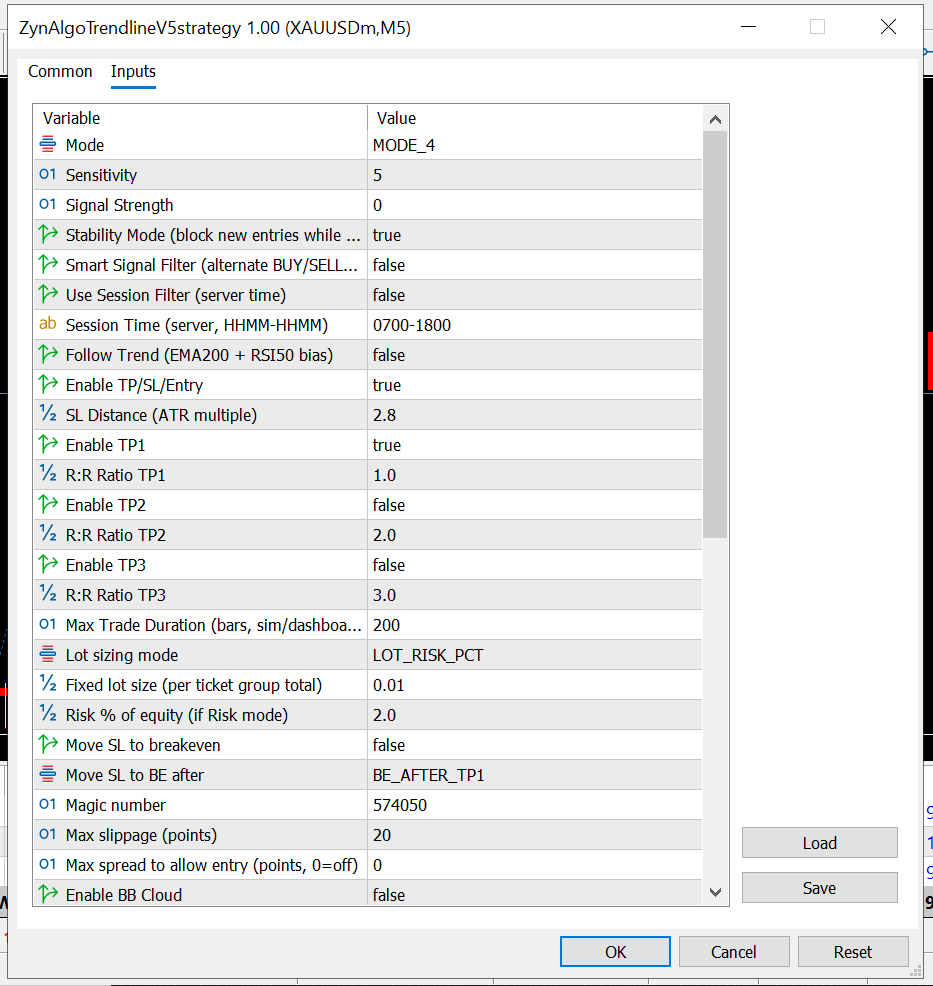Edit the SL Distance value 2.8
The height and width of the screenshot is (986, 933).
point(534,415)
